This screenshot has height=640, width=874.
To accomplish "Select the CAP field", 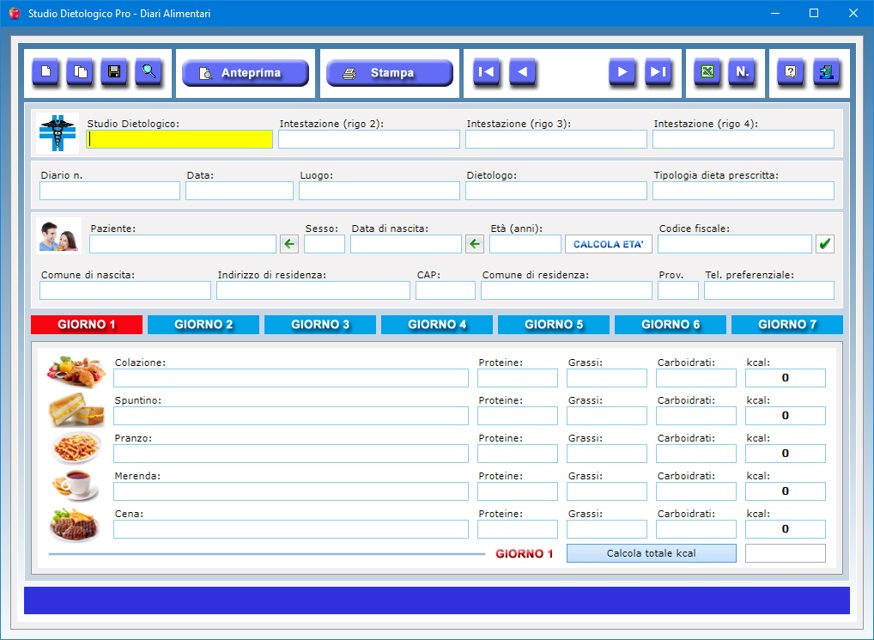I will pyautogui.click(x=445, y=290).
